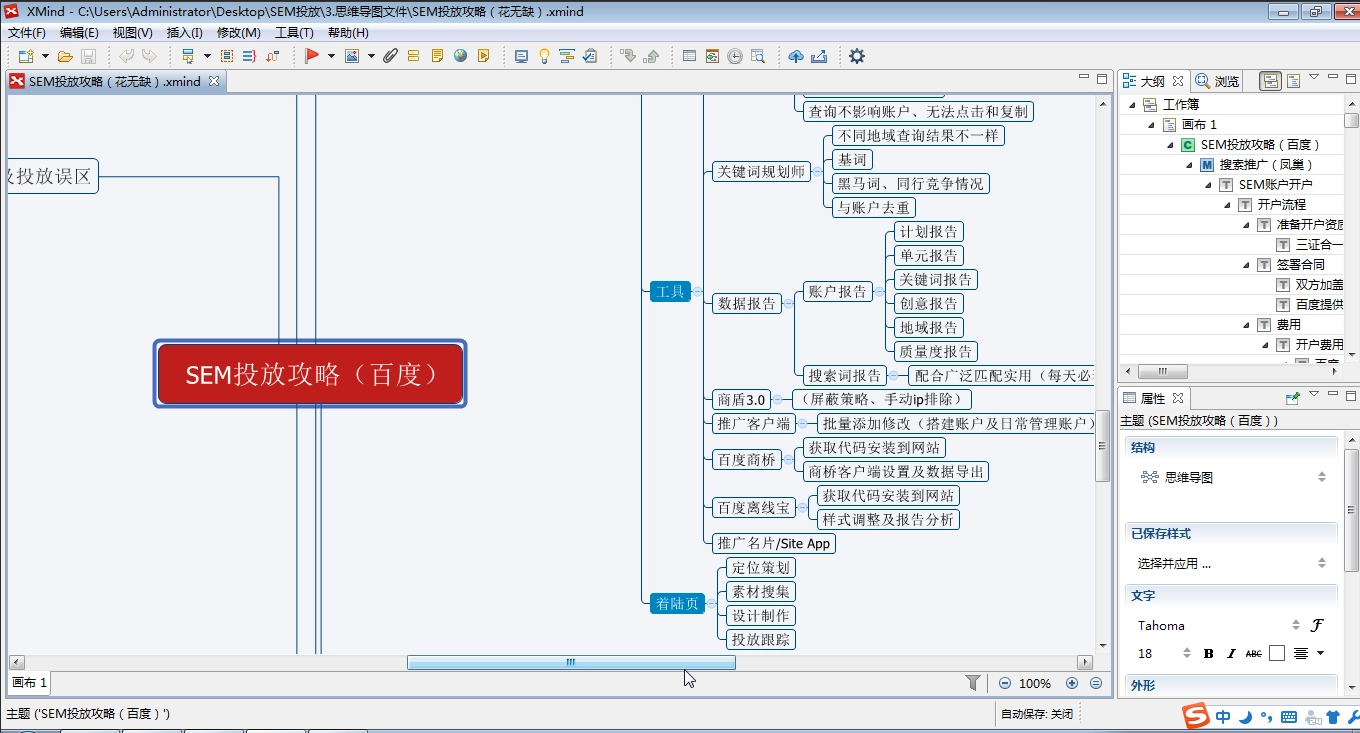Image resolution: width=1360 pixels, height=733 pixels.
Task: Click the paperclip attachment icon
Action: point(390,56)
